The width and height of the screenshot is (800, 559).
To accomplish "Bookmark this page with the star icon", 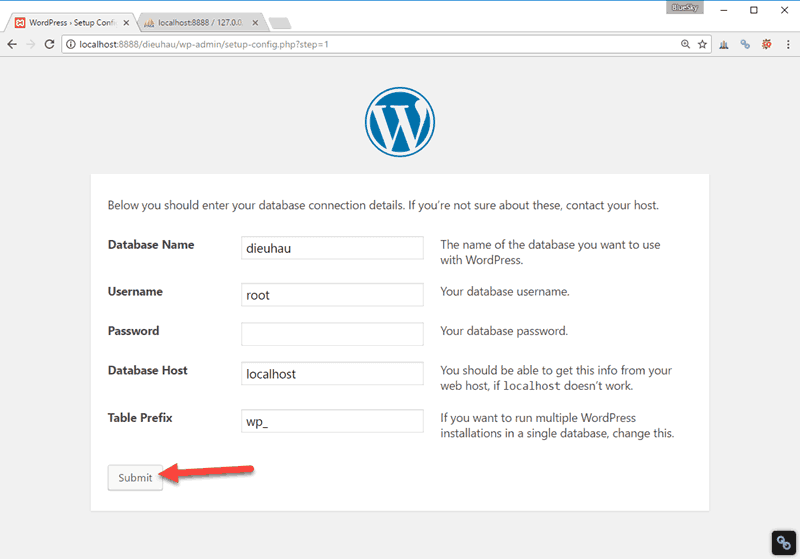I will point(702,44).
